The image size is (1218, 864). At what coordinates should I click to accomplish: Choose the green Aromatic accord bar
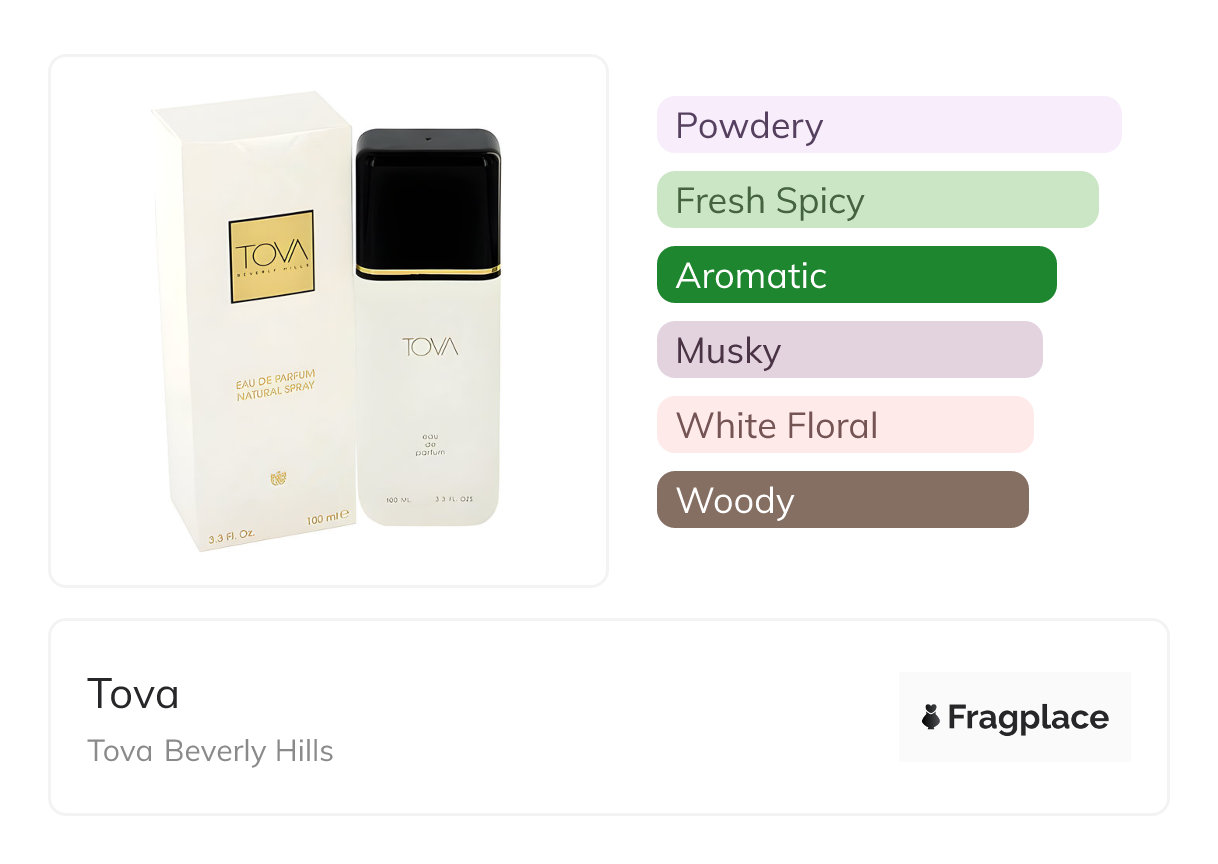pyautogui.click(x=856, y=275)
